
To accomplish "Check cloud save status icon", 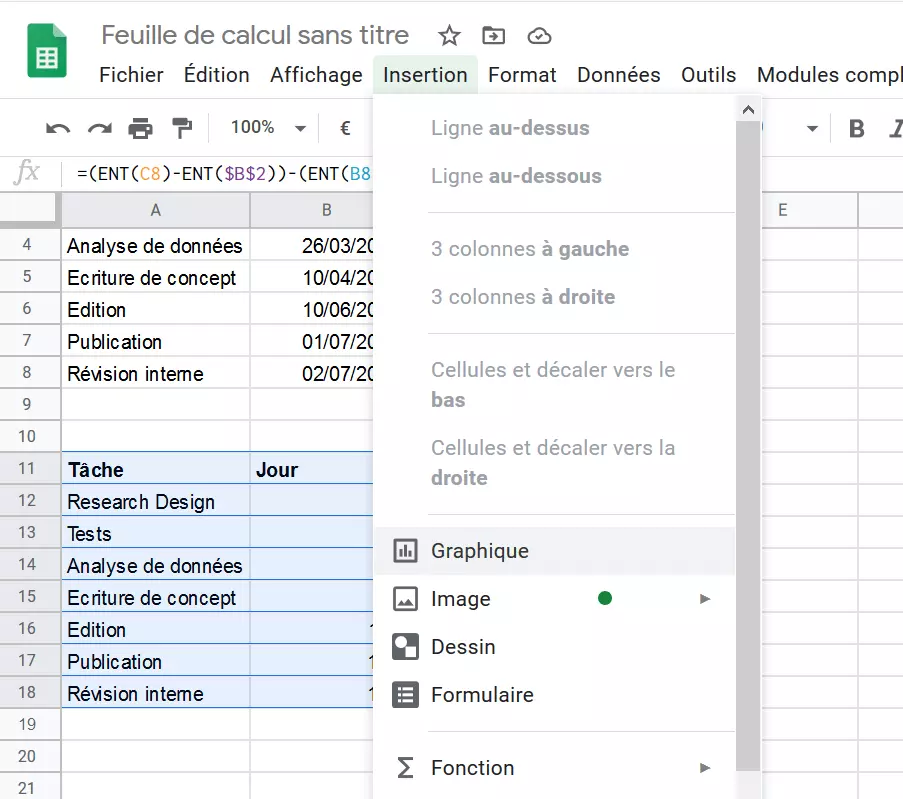I will [539, 36].
